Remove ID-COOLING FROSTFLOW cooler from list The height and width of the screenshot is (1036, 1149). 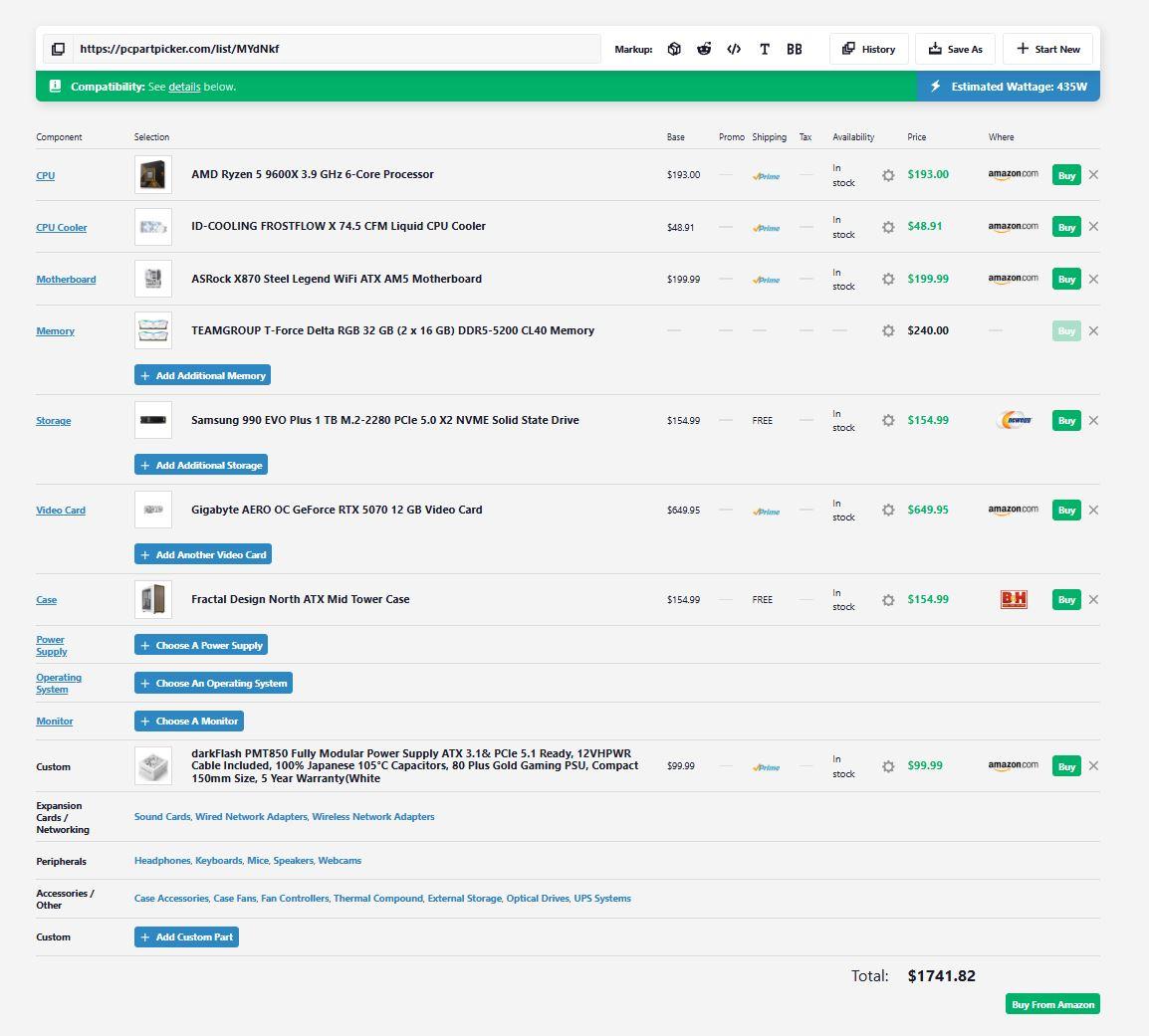(x=1093, y=226)
